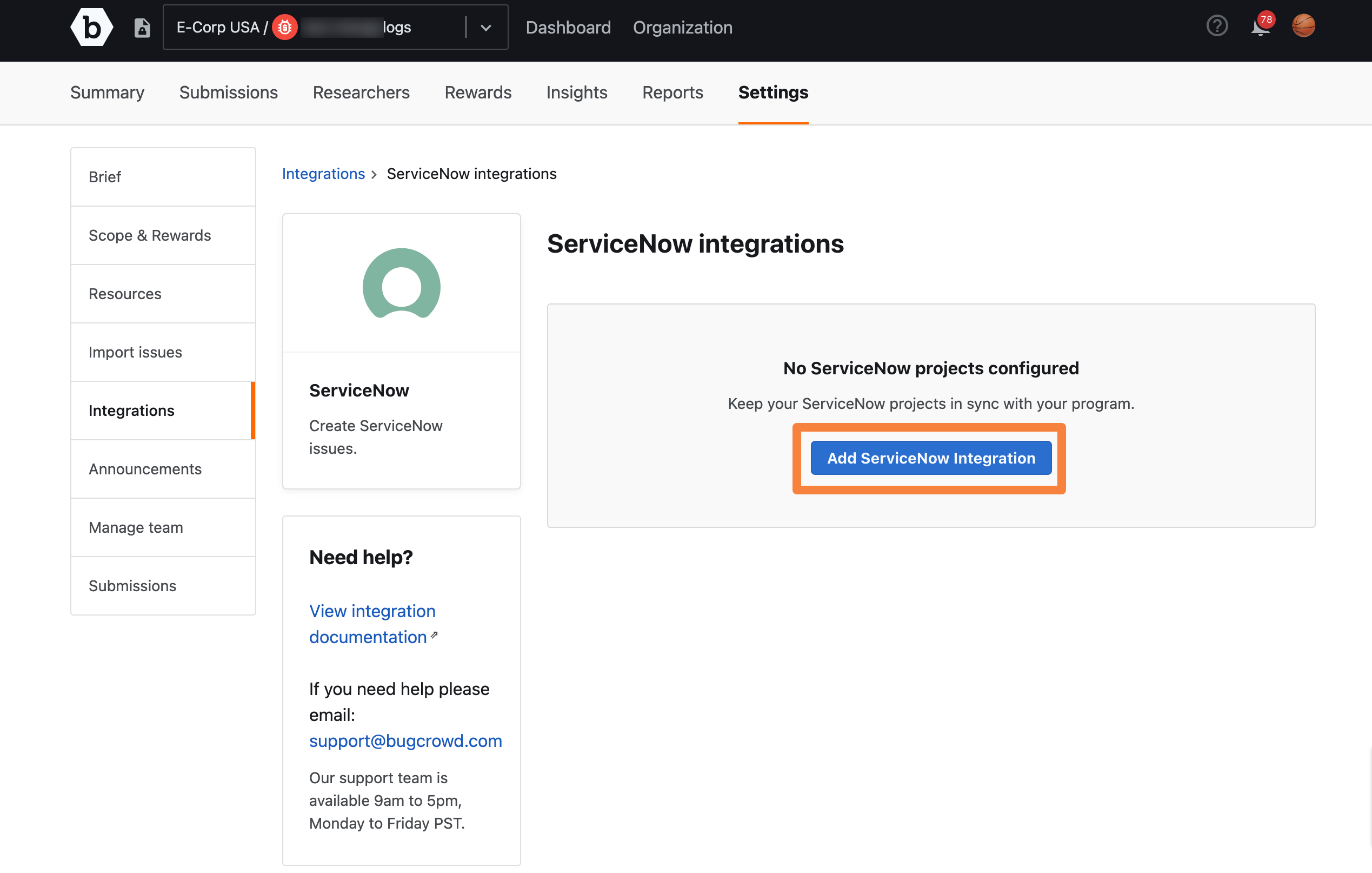Switch to the Reports tab
This screenshot has height=873, width=1372.
click(x=672, y=92)
